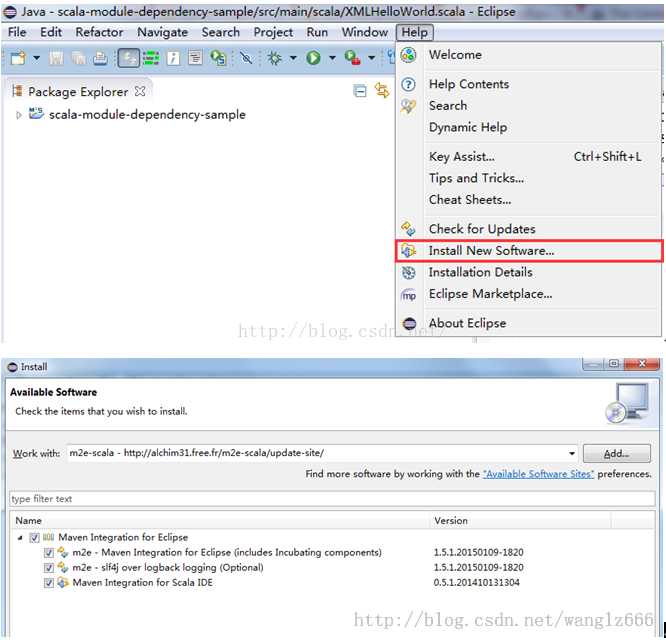Close the open Help menu
This screenshot has width=666, height=640.
tap(415, 32)
